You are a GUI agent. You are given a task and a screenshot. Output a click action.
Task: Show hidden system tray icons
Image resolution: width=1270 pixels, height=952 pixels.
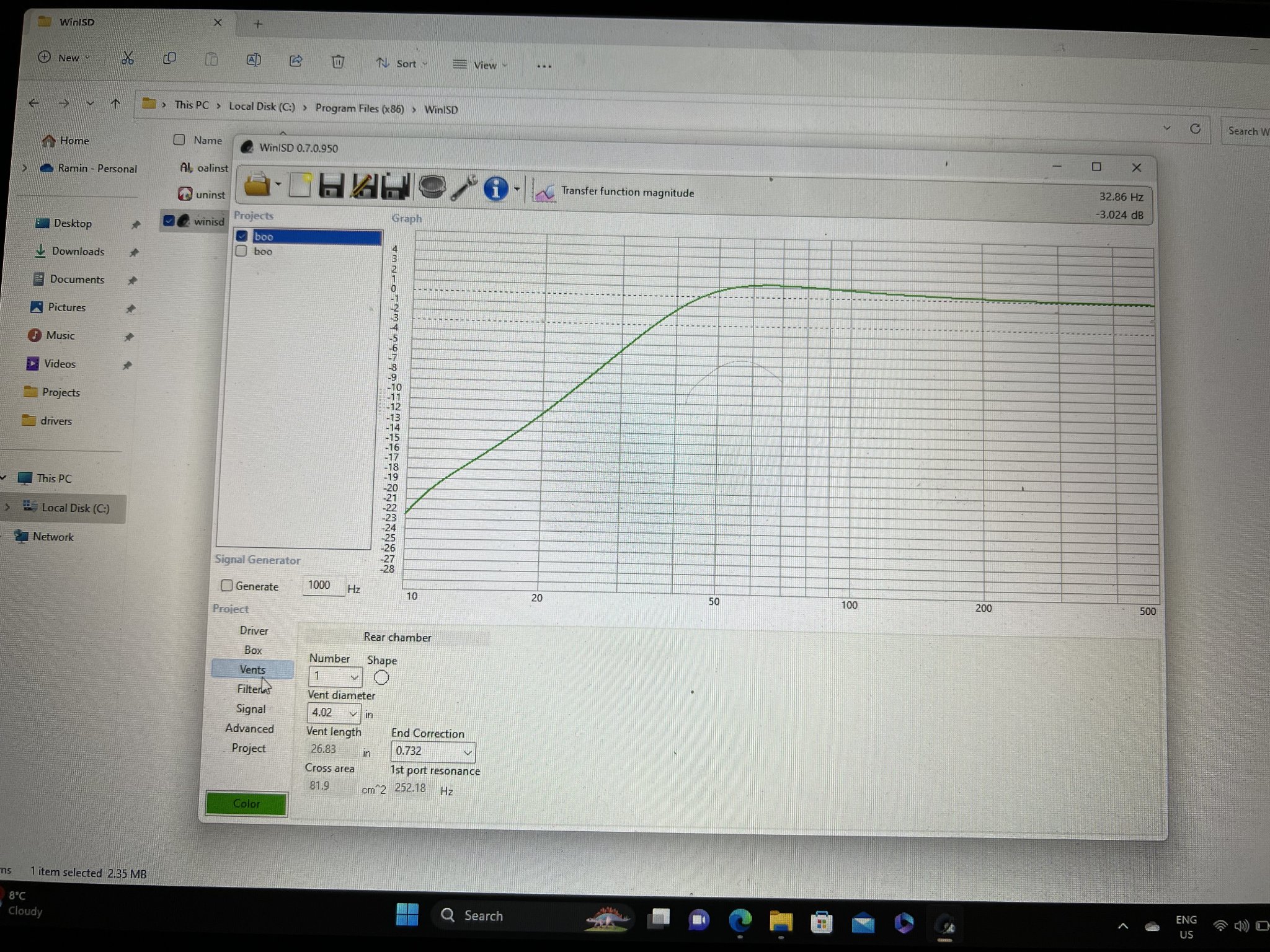point(1122,927)
